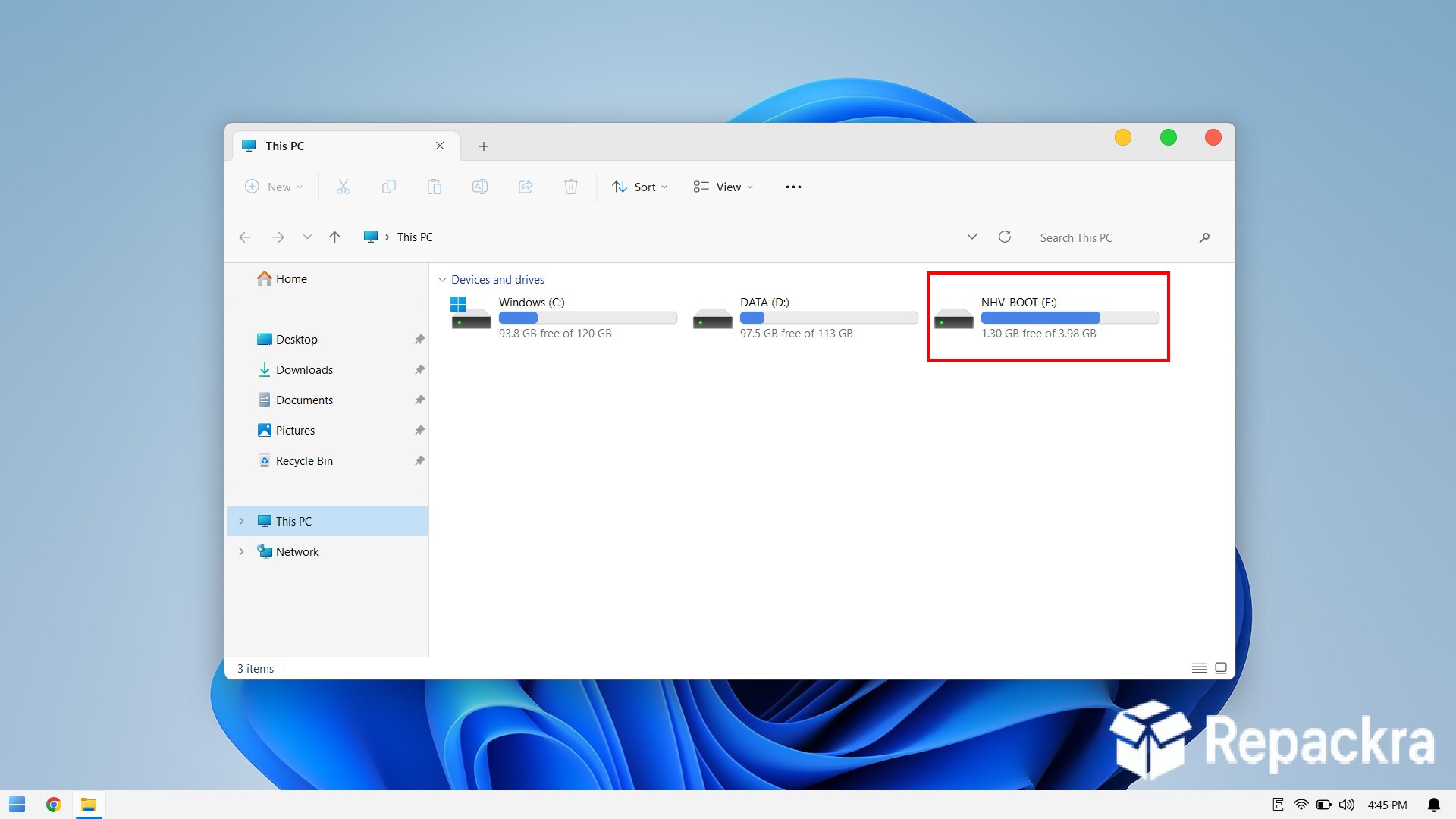Click the breadcrumb chevron before This PC
Viewport: 1456px width, 819px height.
point(387,237)
